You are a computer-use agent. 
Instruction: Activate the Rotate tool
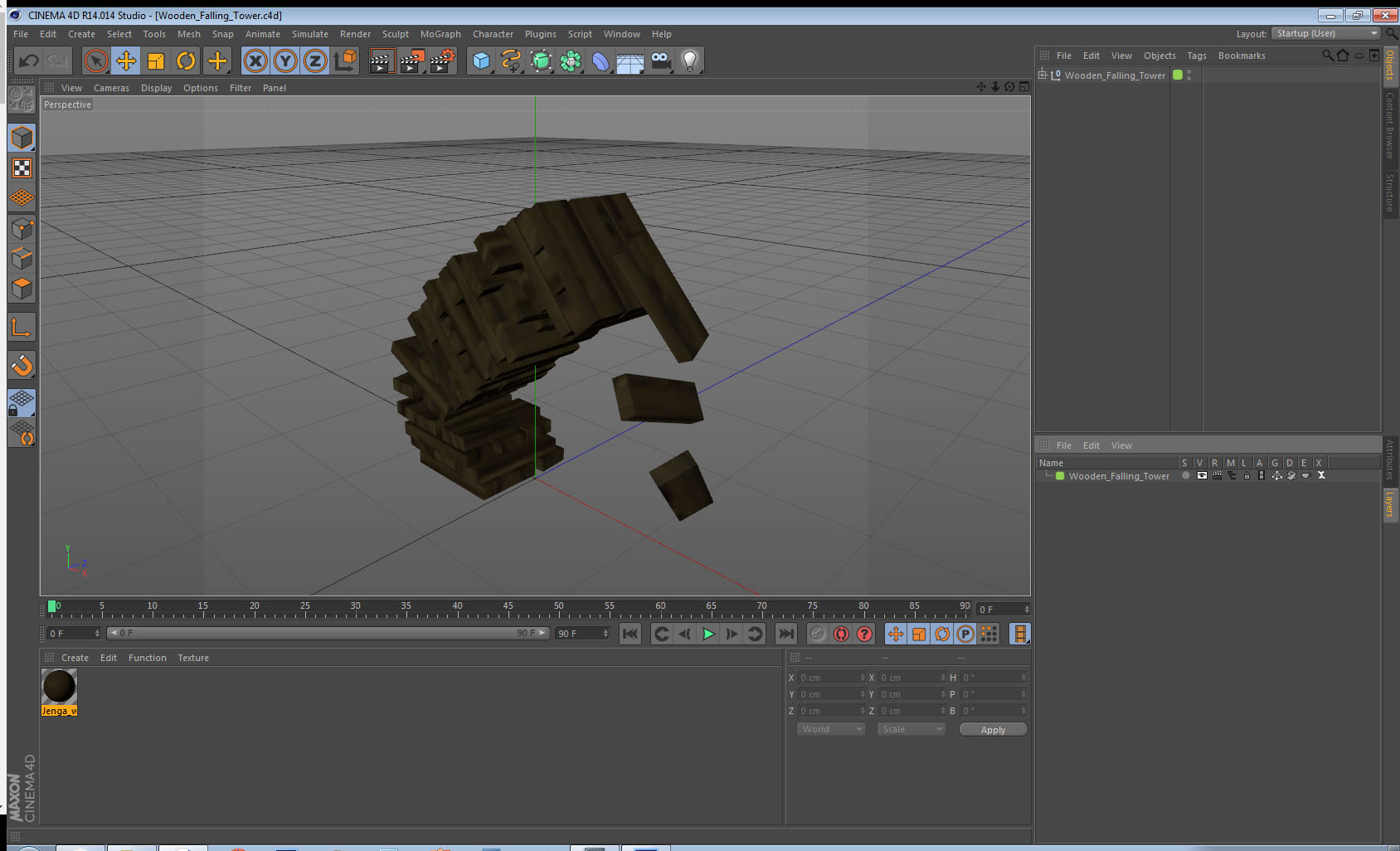click(186, 61)
